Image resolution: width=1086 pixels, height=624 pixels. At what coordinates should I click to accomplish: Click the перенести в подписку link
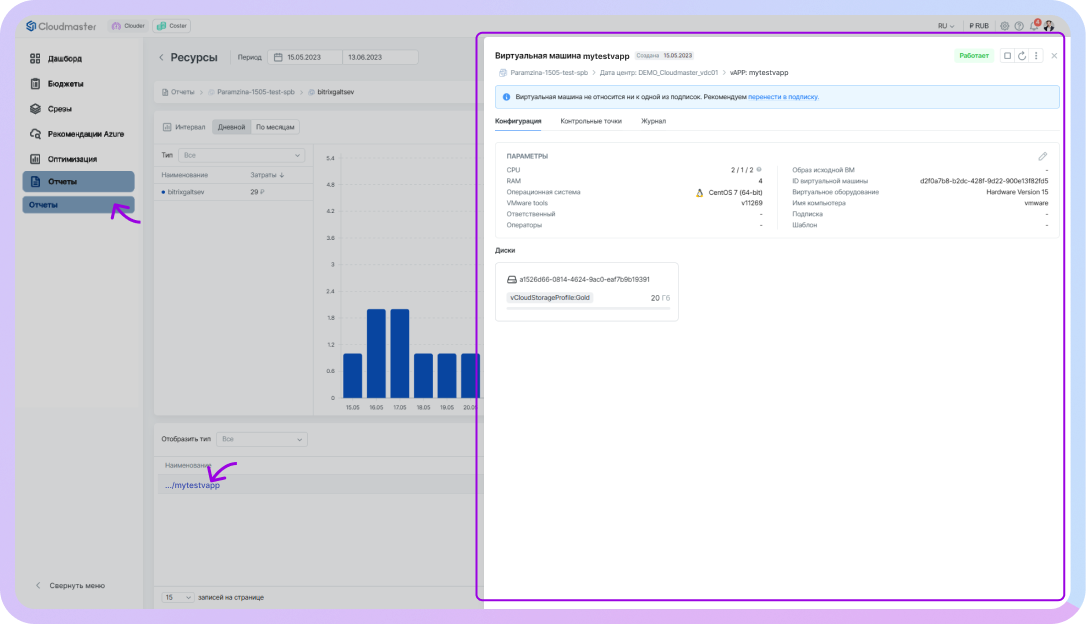[x=783, y=97]
